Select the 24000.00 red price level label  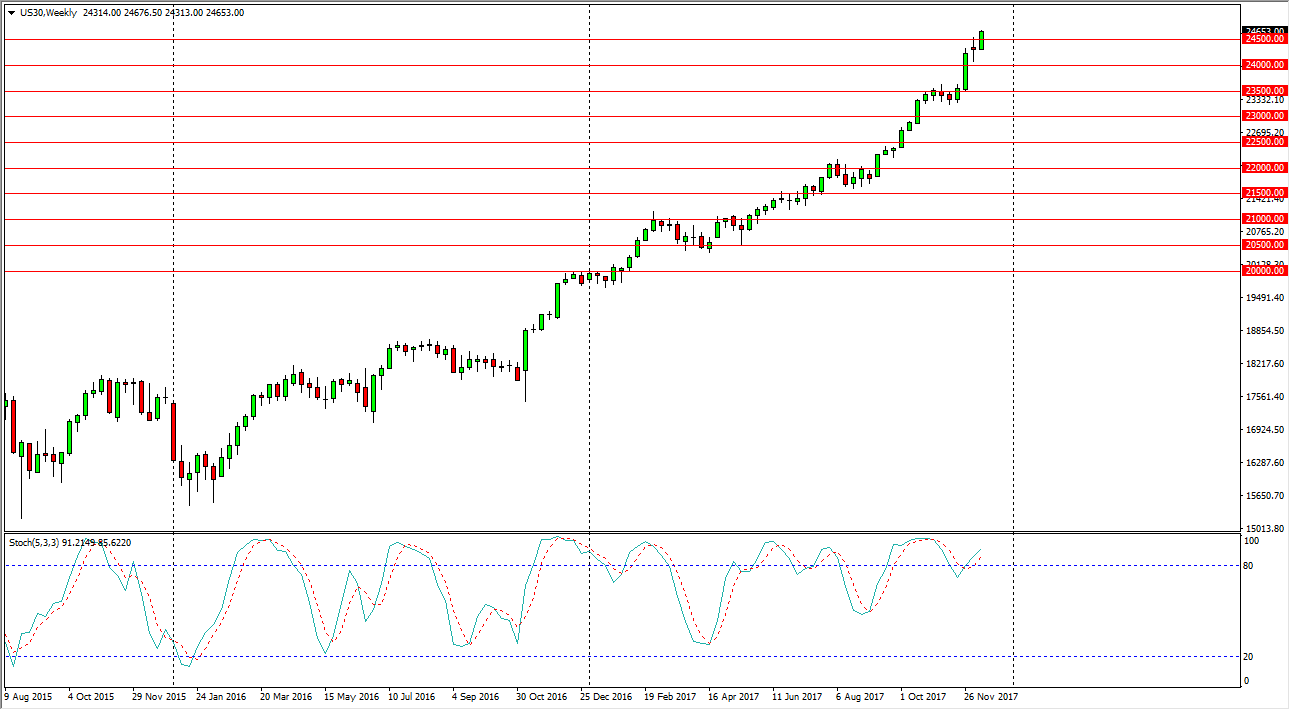point(1264,65)
